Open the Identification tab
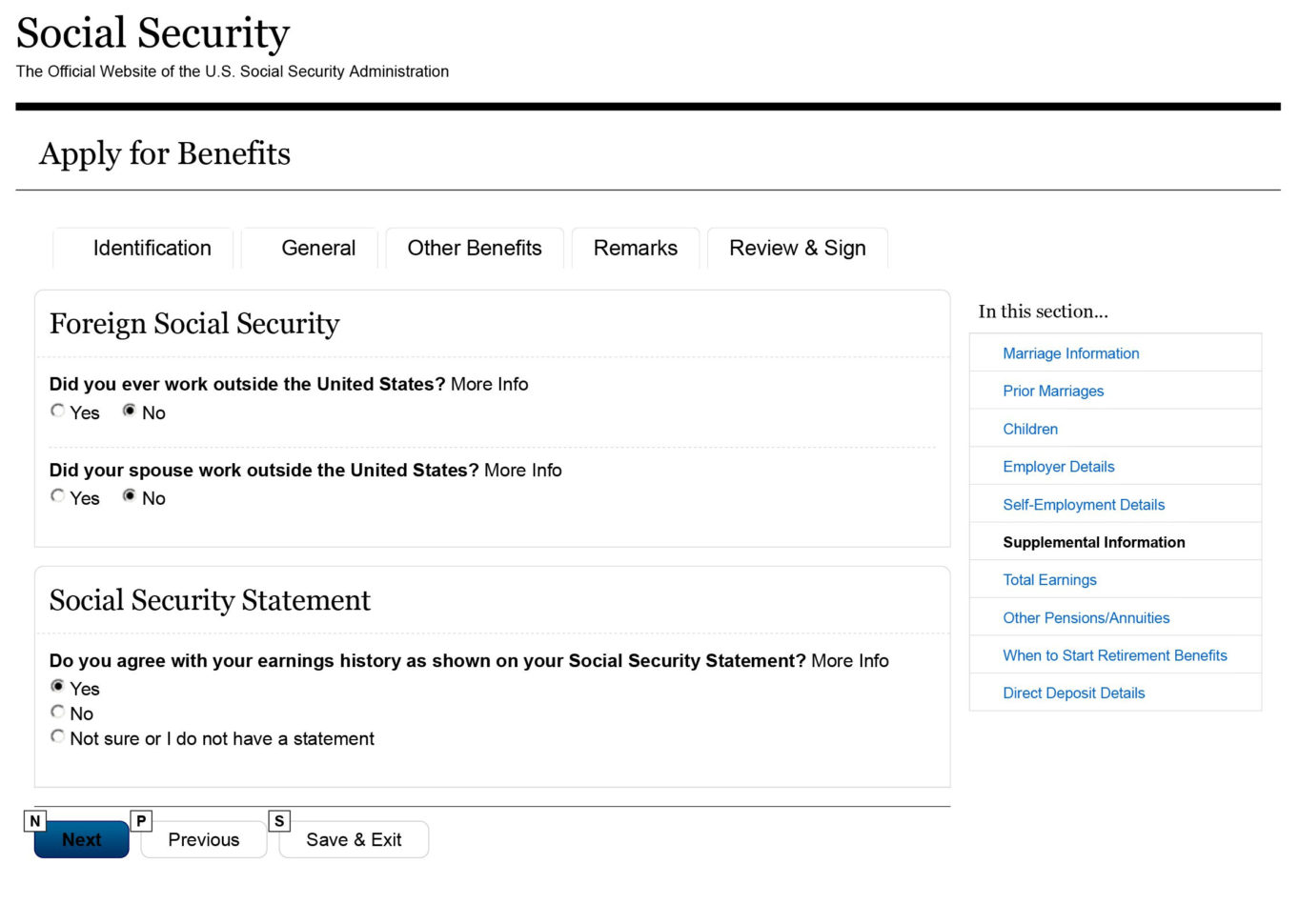1299x924 pixels. pos(152,249)
